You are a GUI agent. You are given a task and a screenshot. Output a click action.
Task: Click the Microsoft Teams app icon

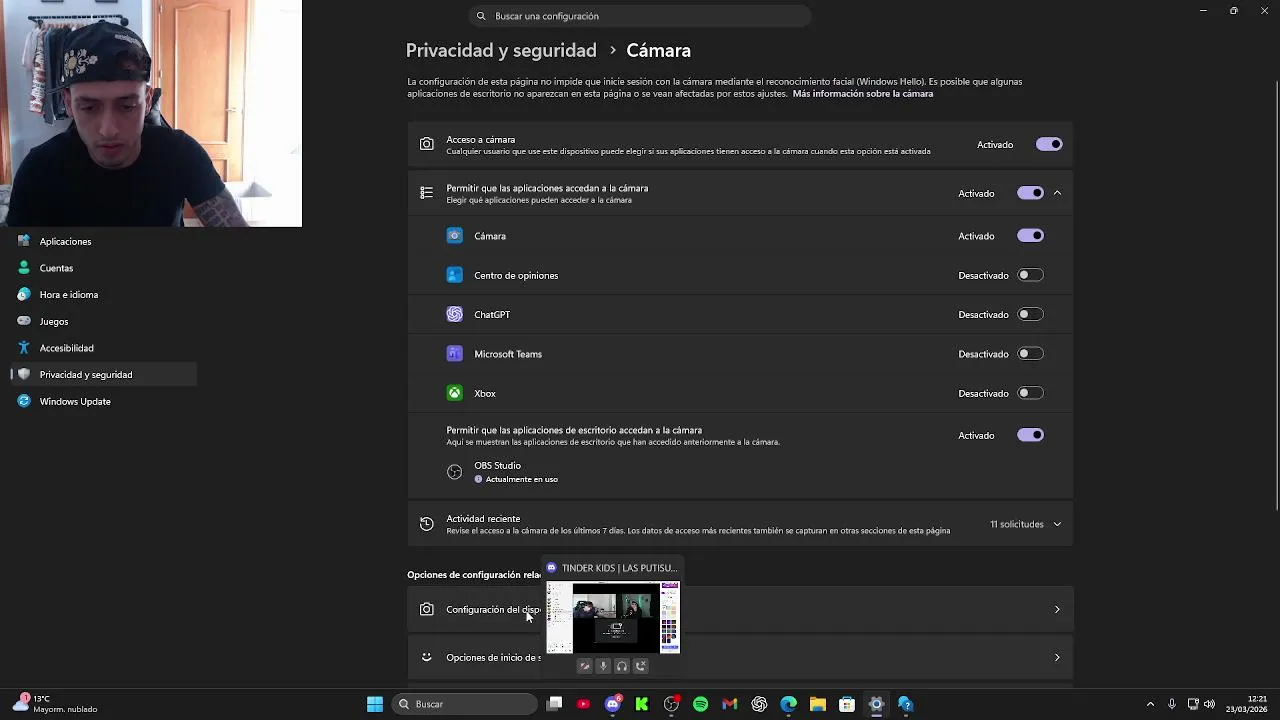pos(455,354)
